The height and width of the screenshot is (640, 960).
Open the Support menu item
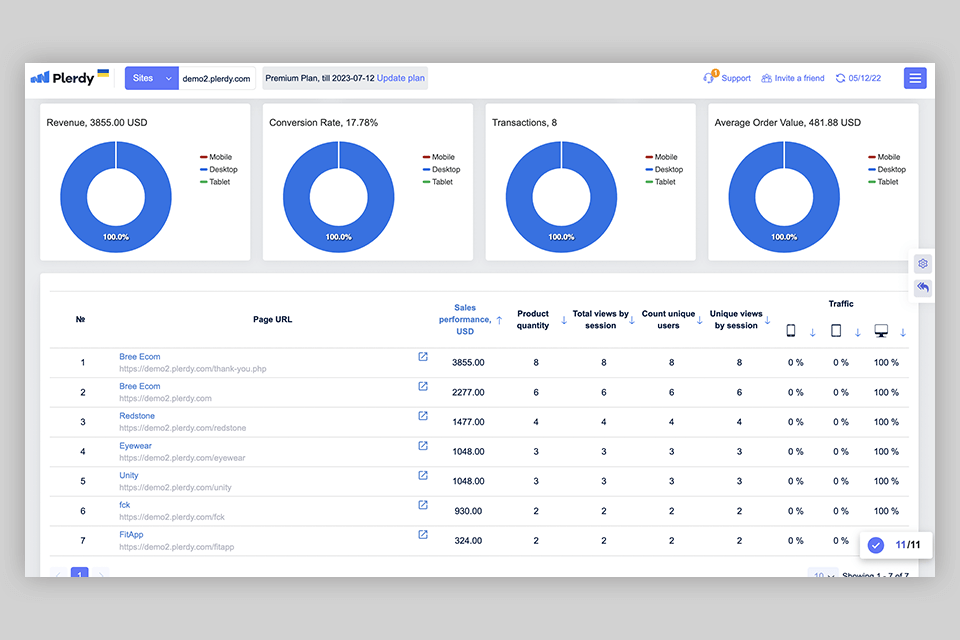coord(728,78)
